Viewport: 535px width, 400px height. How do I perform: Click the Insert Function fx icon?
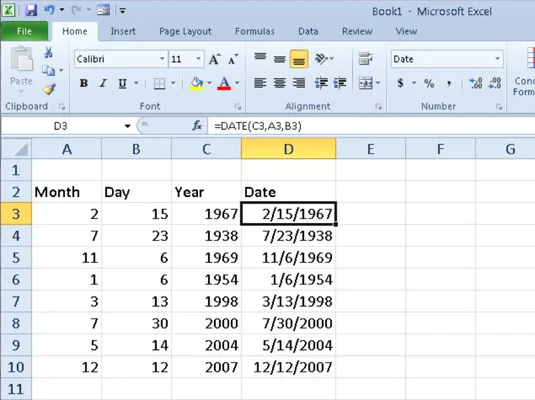pyautogui.click(x=197, y=126)
